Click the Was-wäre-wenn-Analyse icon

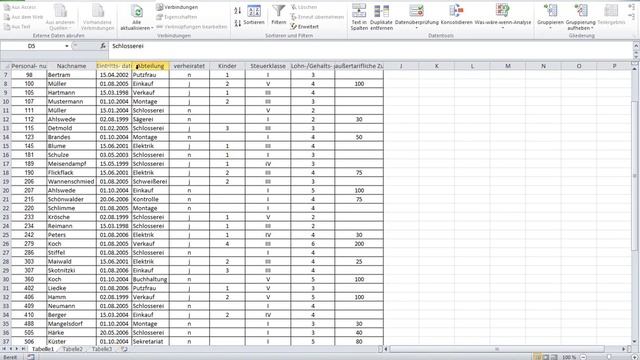tap(503, 11)
